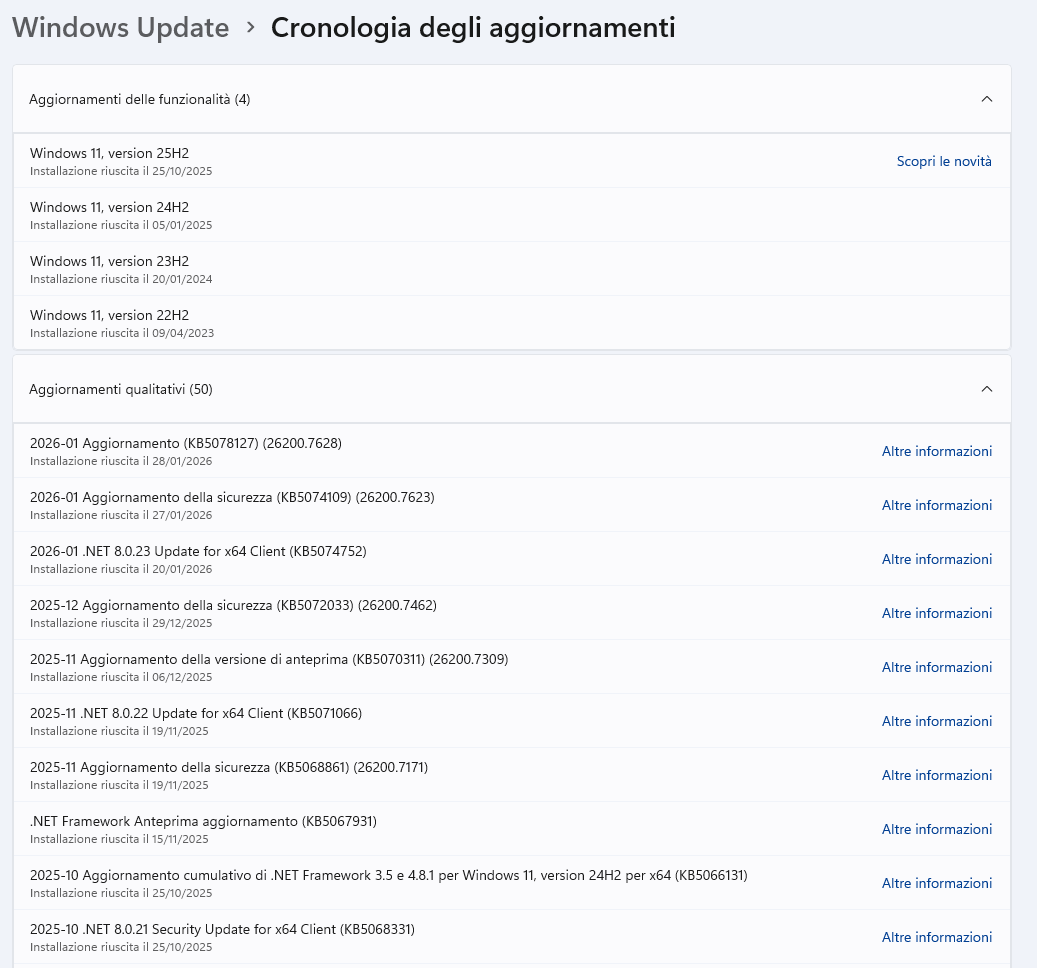The width and height of the screenshot is (1037, 968).
Task: Open Scopri le novità for version 25H2
Action: point(944,161)
